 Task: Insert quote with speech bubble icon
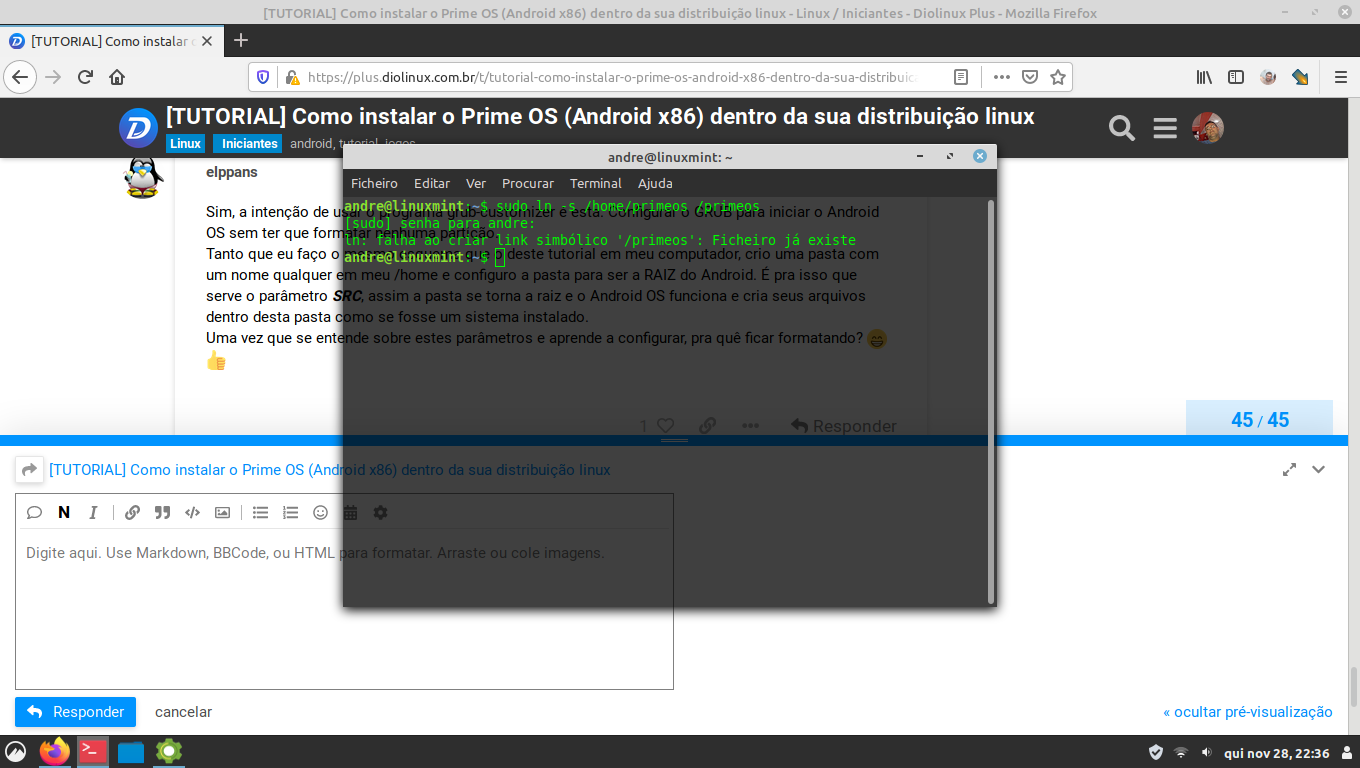pos(34,512)
